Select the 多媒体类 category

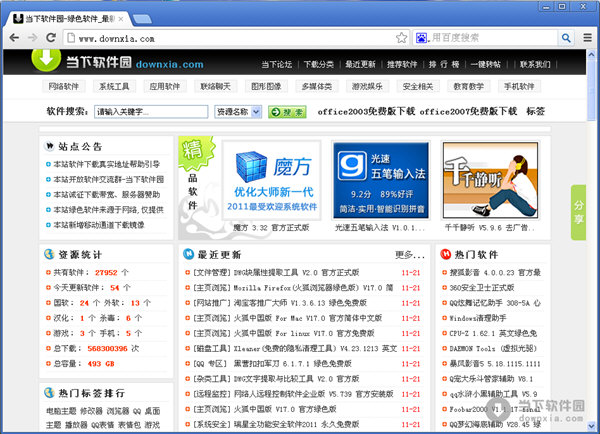point(316,86)
